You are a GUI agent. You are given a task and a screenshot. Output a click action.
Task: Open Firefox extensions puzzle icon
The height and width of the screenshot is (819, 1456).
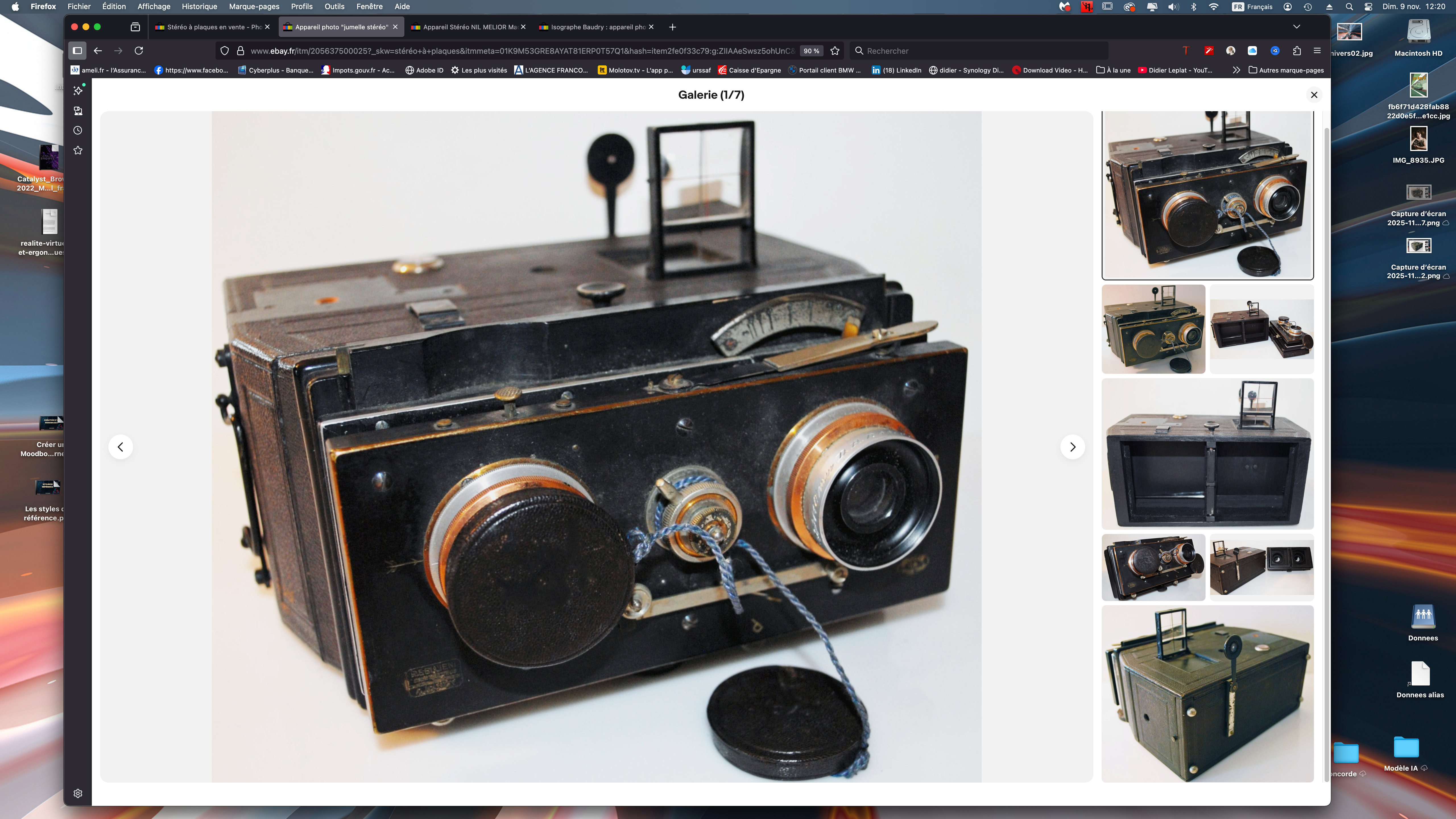click(x=1297, y=51)
